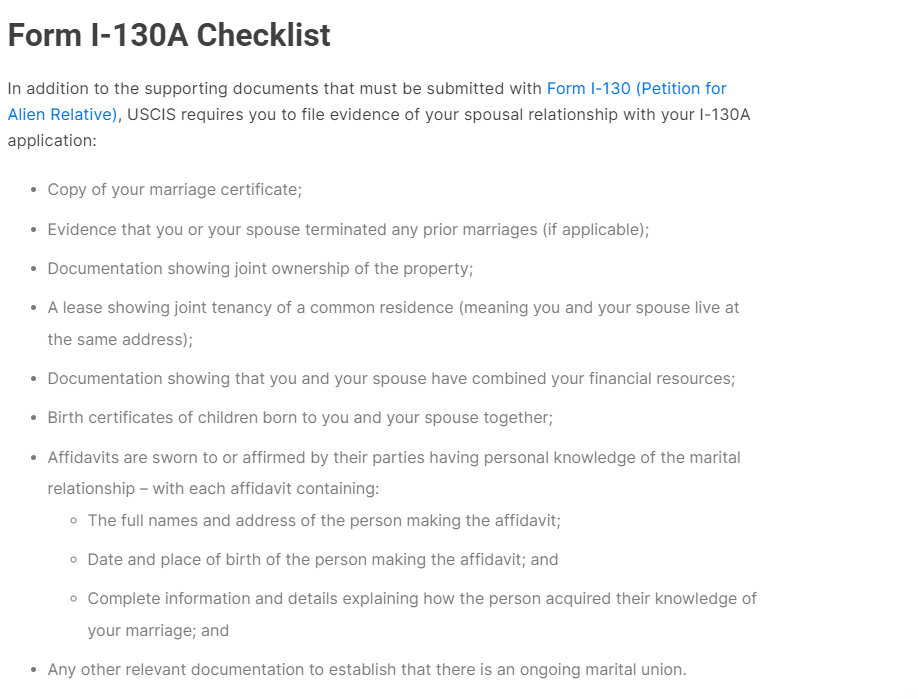Click the 'Complete information and details' sub-item
This screenshot has width=918, height=699.
click(x=422, y=599)
